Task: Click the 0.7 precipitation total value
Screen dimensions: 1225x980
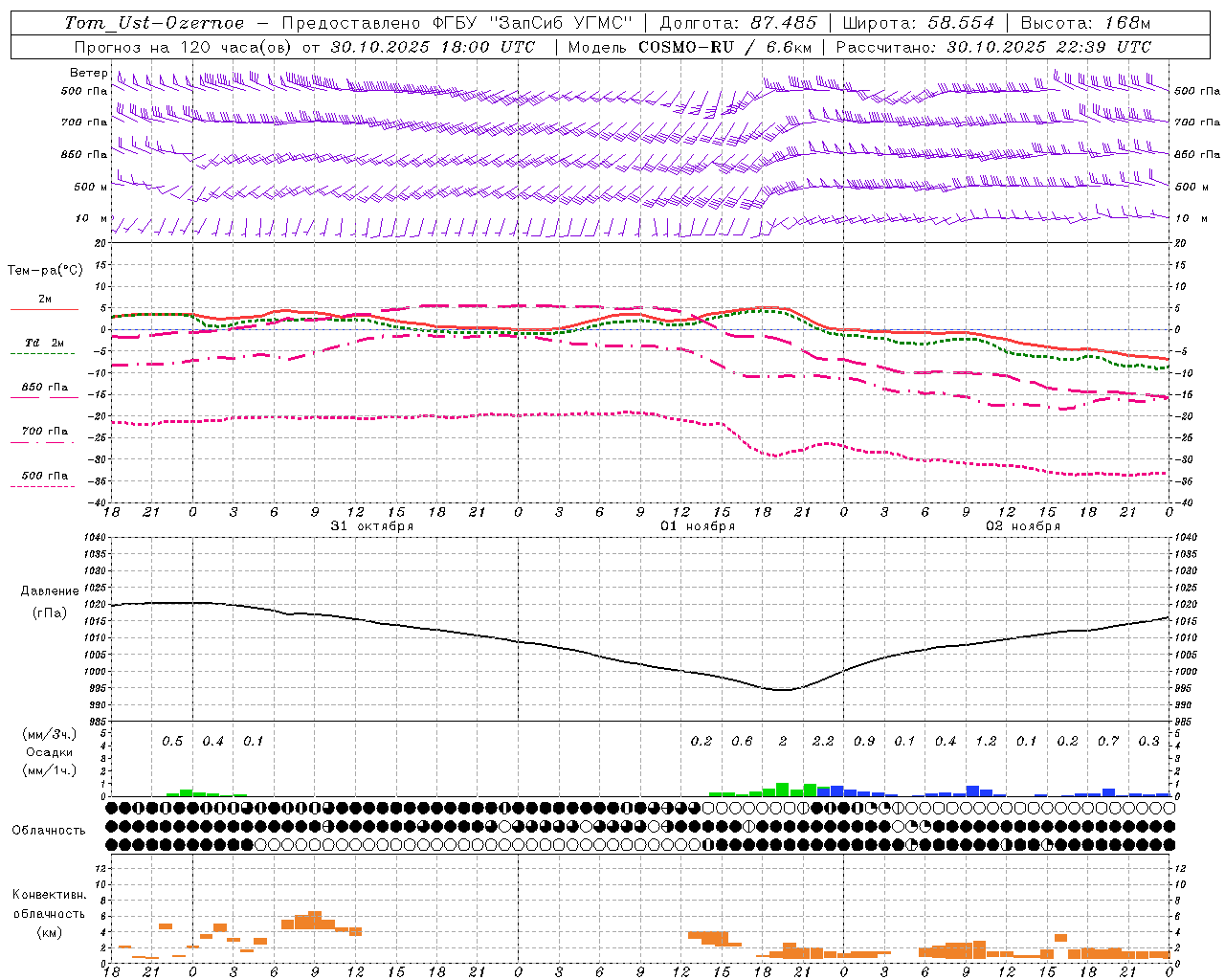Action: pyautogui.click(x=1108, y=742)
